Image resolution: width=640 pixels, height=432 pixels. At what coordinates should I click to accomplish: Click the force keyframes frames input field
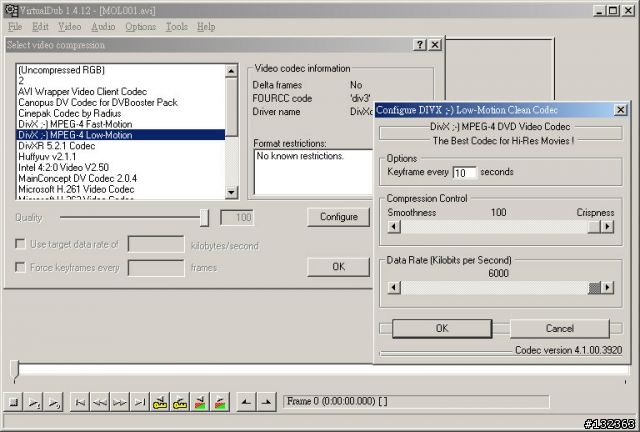coord(156,268)
